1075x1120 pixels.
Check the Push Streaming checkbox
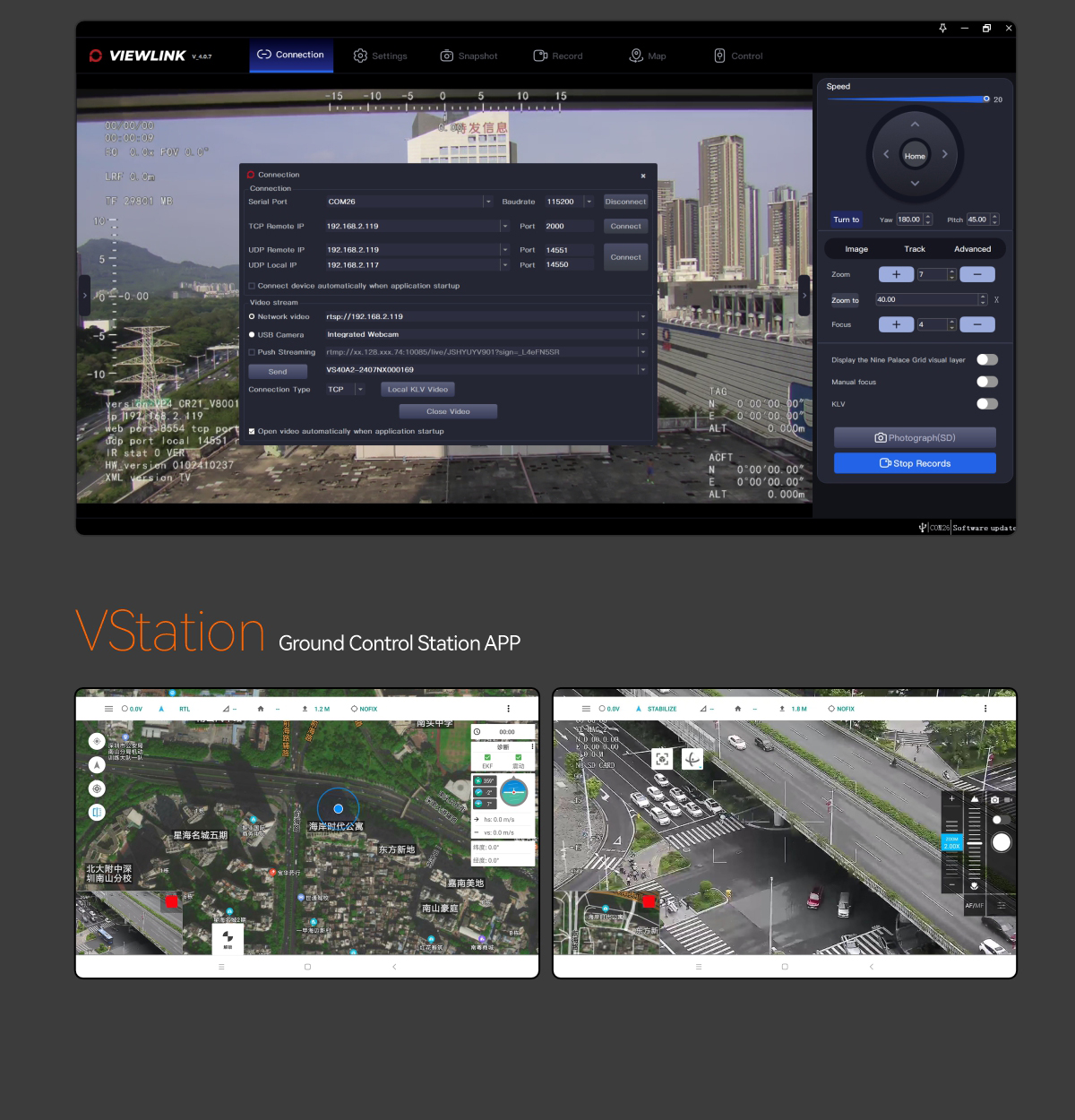[252, 352]
